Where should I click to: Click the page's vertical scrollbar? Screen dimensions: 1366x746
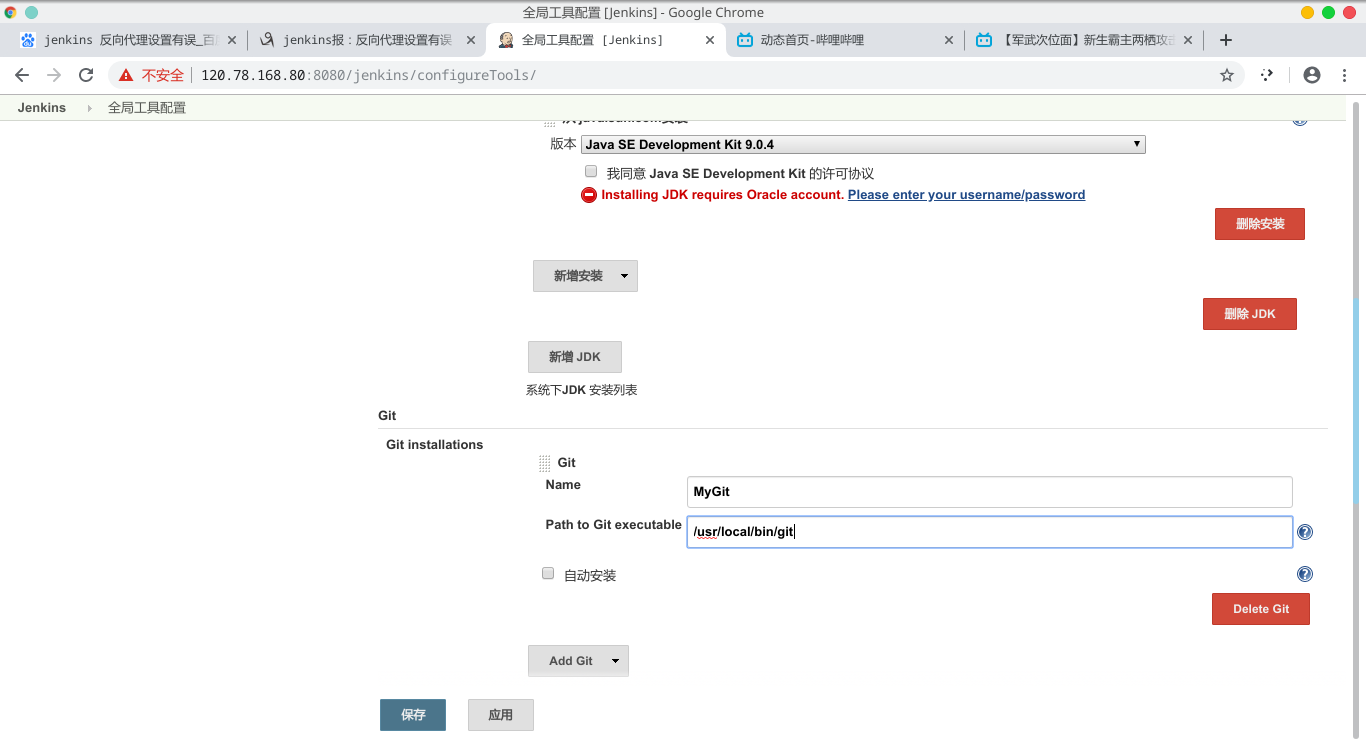pos(1357,400)
